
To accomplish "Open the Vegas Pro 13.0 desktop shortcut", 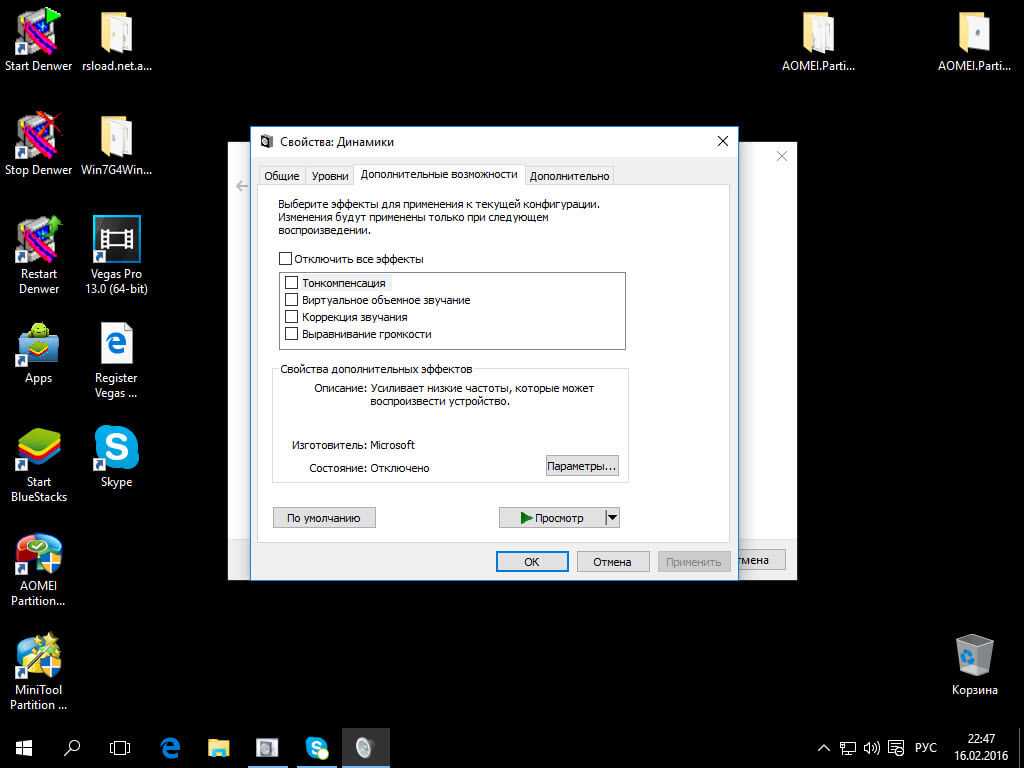I will tap(116, 240).
